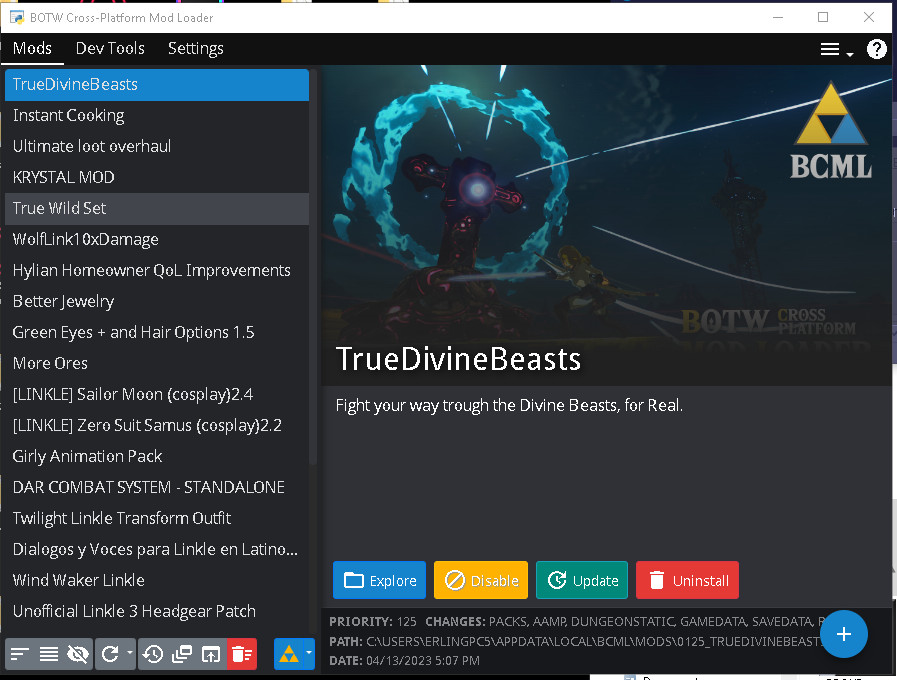Click the red uninstall all trash icon
Image resolution: width=897 pixels, height=680 pixels.
[x=240, y=654]
